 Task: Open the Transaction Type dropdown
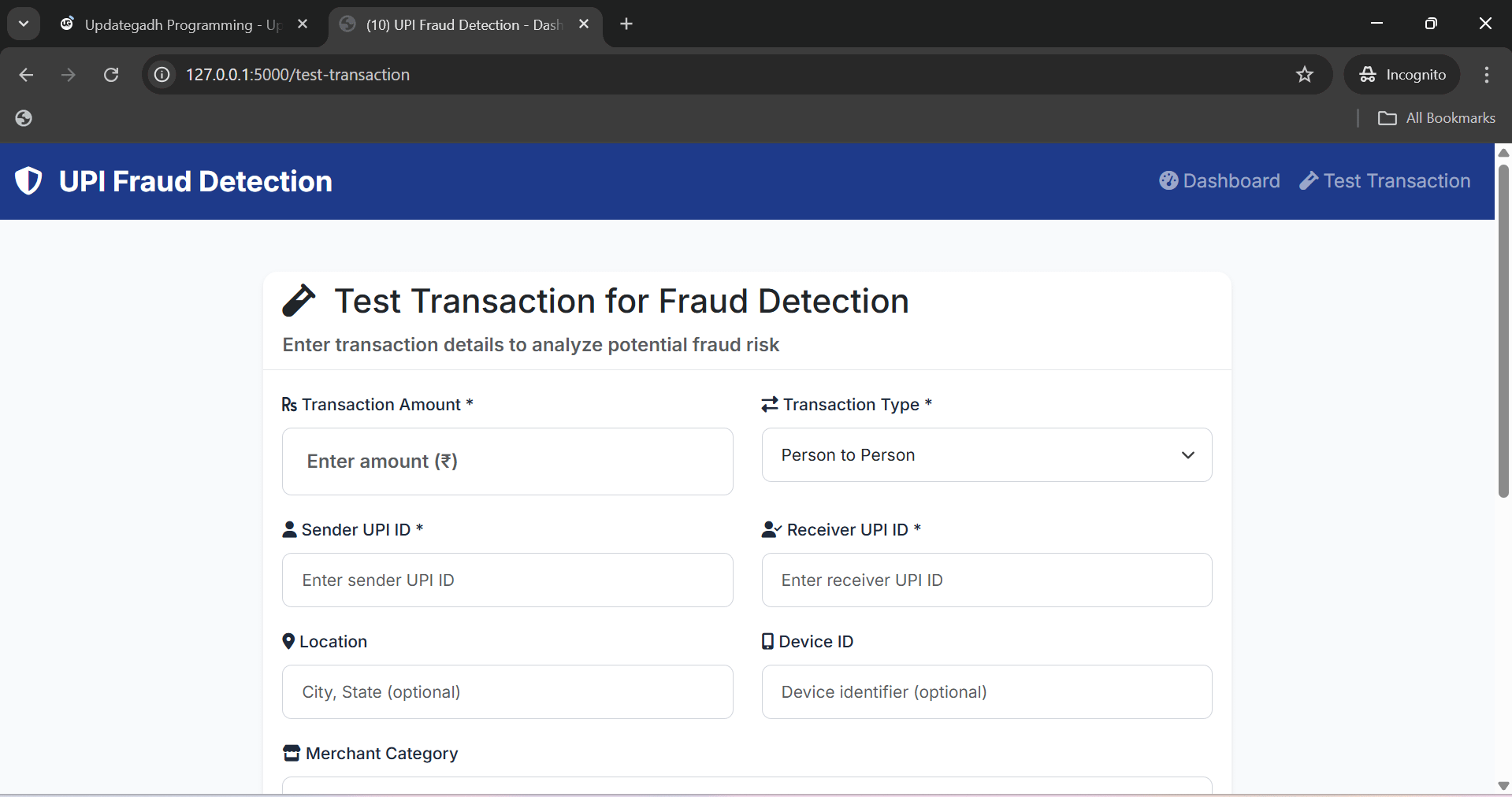(986, 455)
